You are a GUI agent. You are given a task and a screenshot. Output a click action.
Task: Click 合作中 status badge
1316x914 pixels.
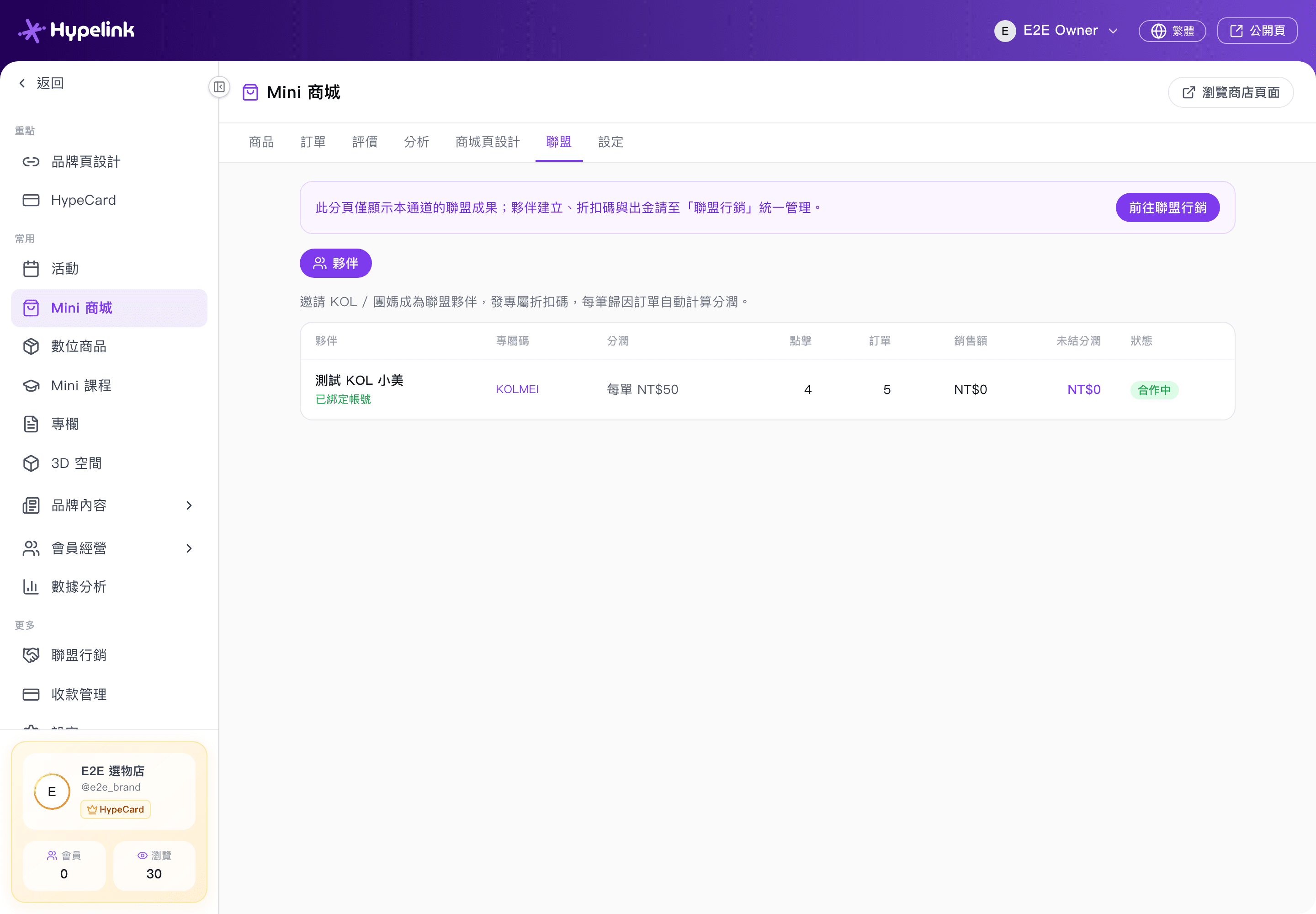pos(1154,390)
